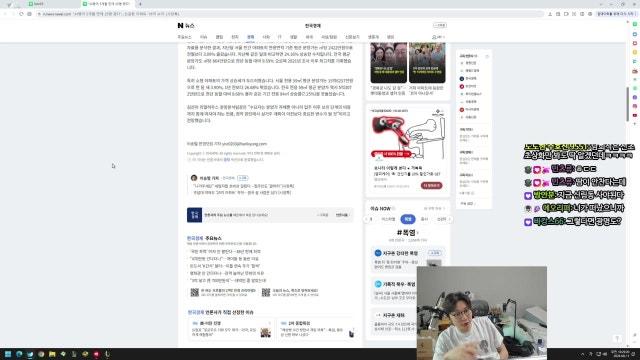Reload the page with browser refresh icon
640x360 pixels.
point(21,14)
